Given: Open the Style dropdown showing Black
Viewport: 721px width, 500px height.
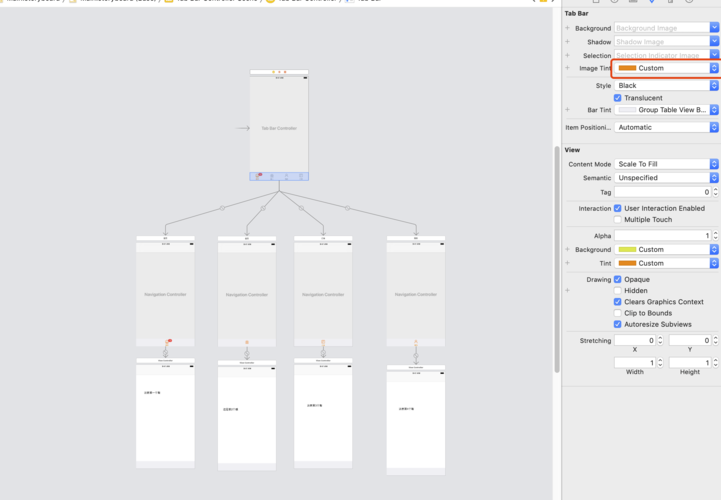Looking at the screenshot, I should point(666,86).
